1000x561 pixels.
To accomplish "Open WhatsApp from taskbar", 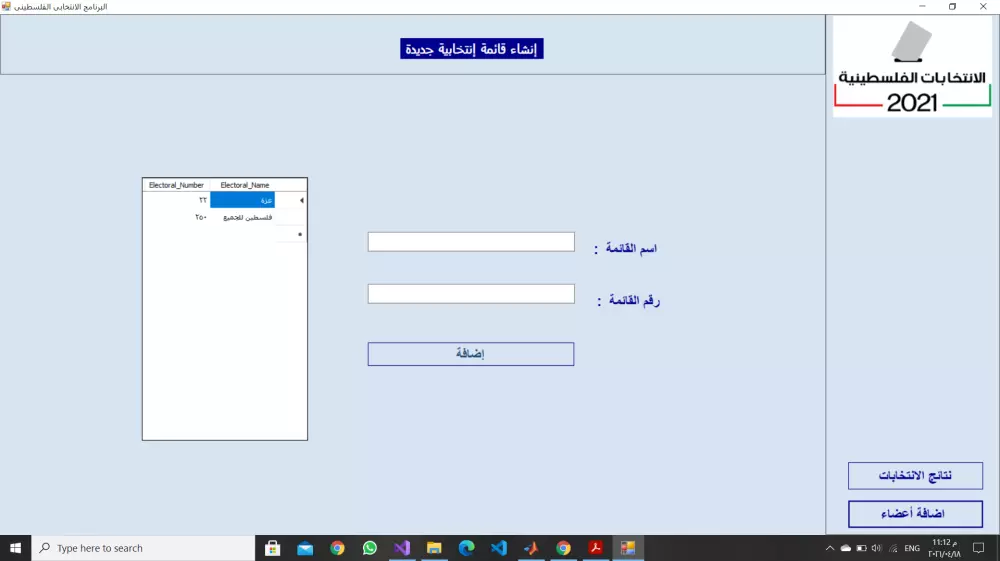I will pyautogui.click(x=370, y=548).
